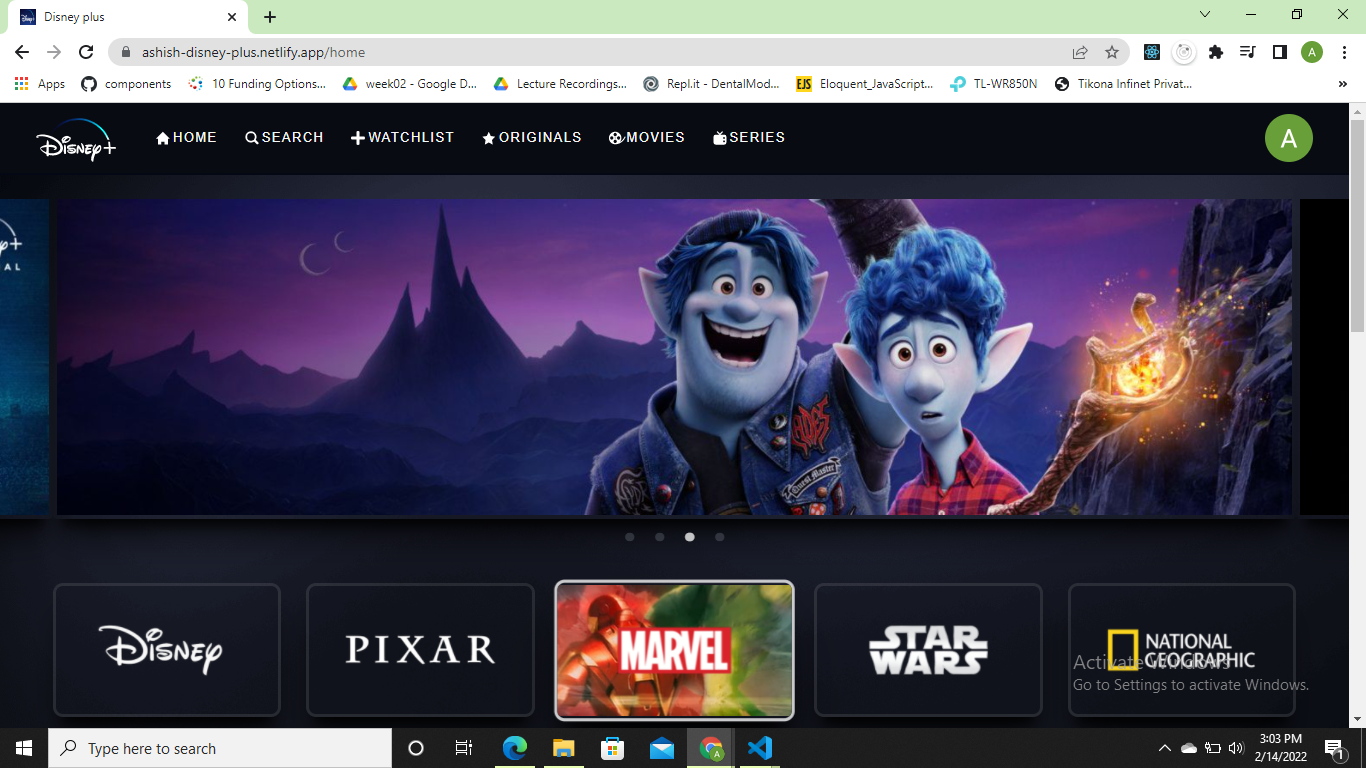Open ORIGINALS nav item
The height and width of the screenshot is (768, 1366).
[531, 138]
